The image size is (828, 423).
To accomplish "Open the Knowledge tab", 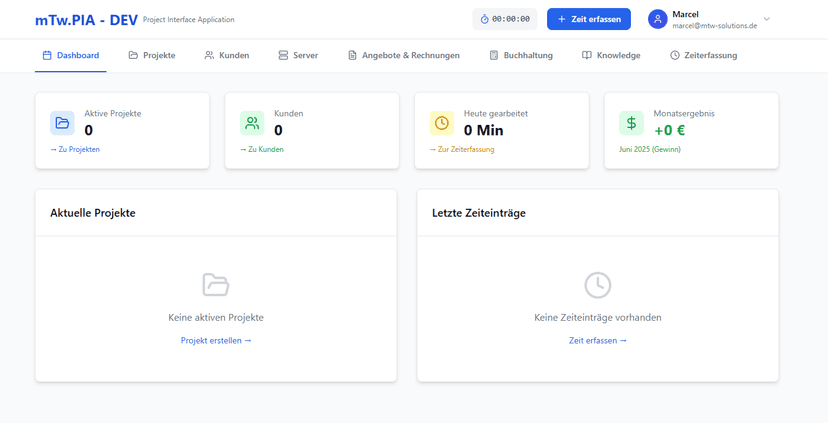I will click(x=611, y=55).
